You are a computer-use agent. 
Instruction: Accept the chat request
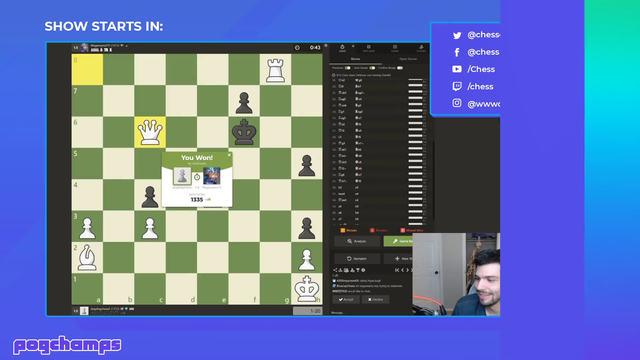pos(346,300)
